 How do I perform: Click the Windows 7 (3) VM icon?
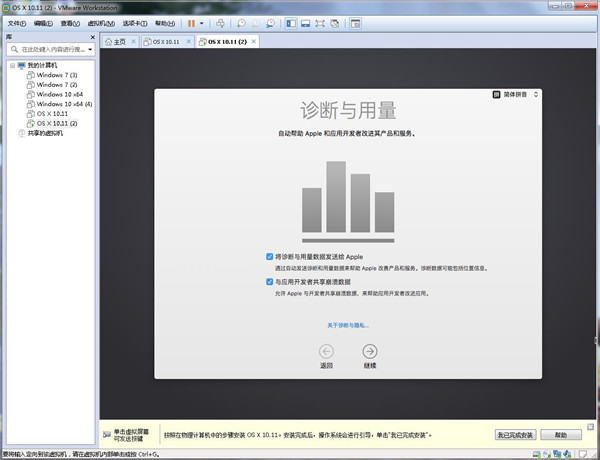coord(31,75)
